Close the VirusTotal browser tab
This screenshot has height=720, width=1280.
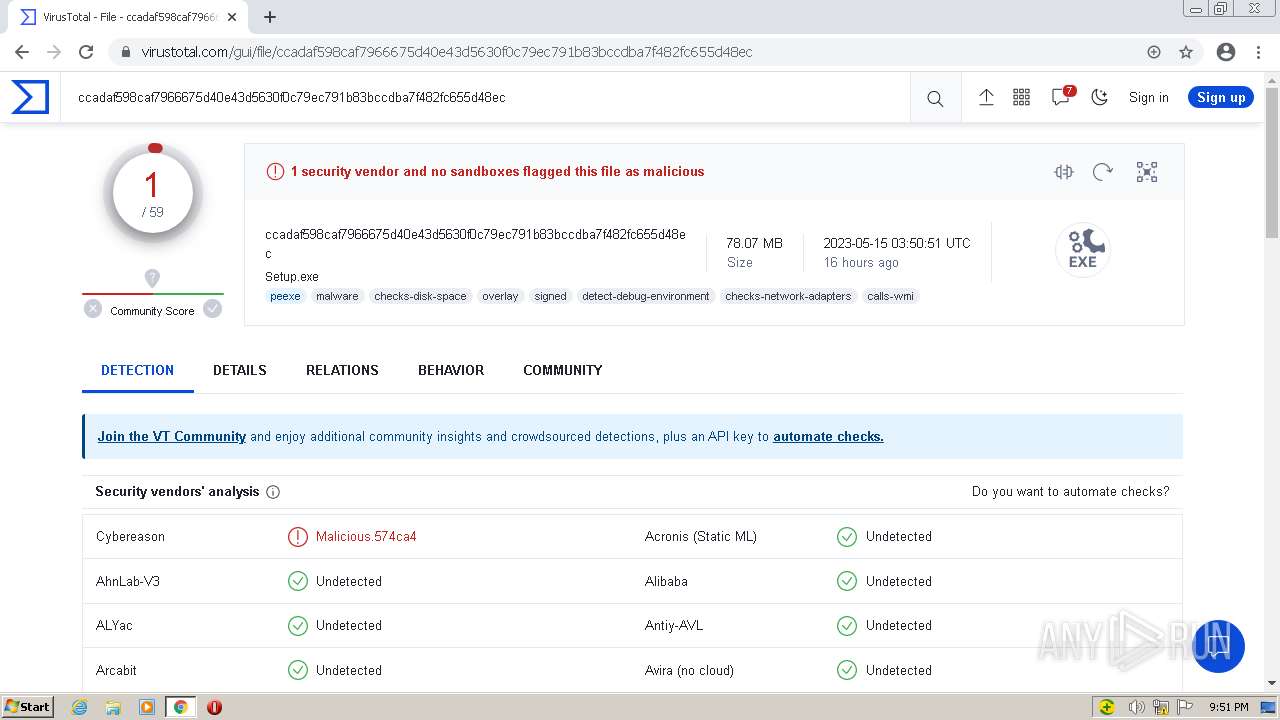click(x=233, y=17)
